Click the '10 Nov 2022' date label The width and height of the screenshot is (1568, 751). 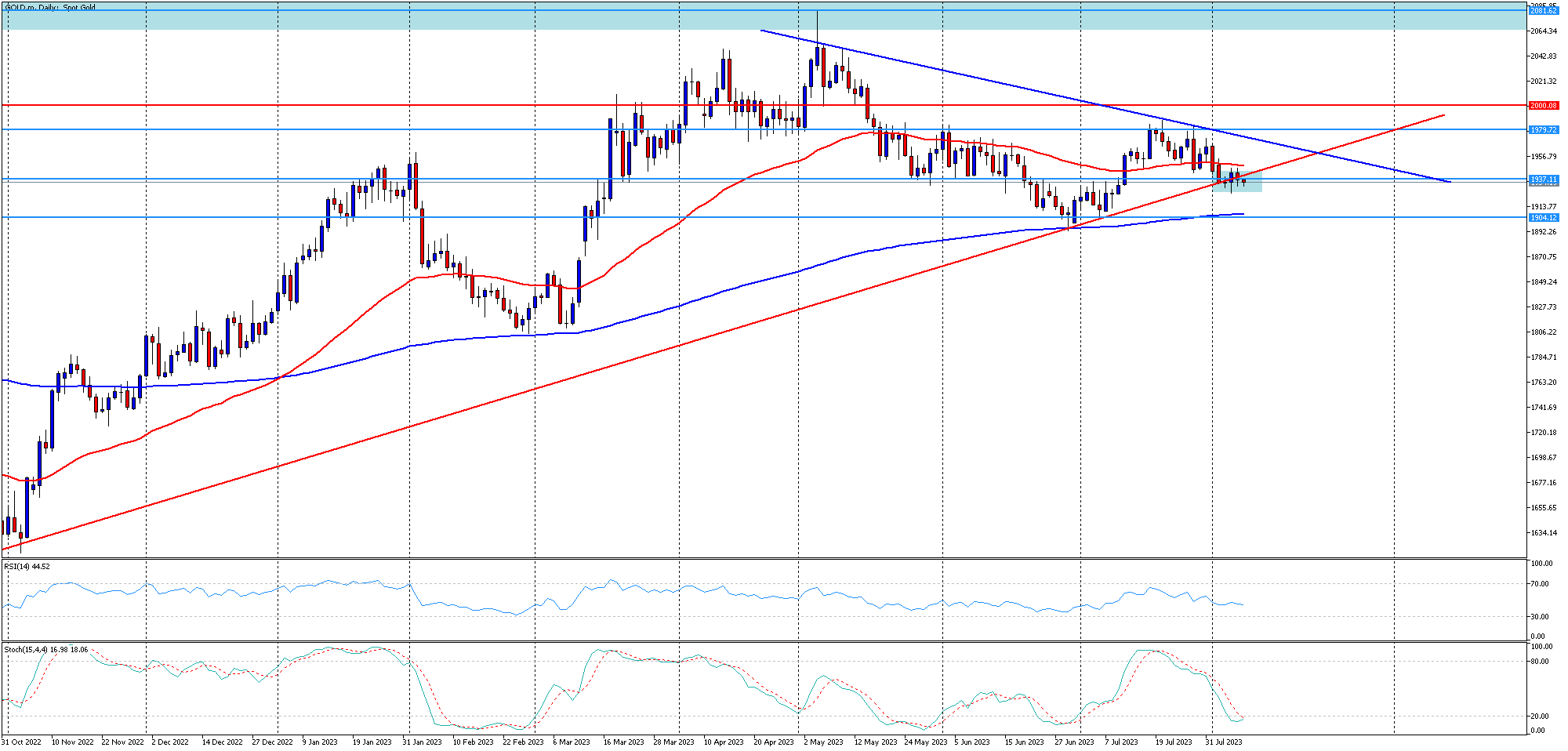tap(72, 742)
